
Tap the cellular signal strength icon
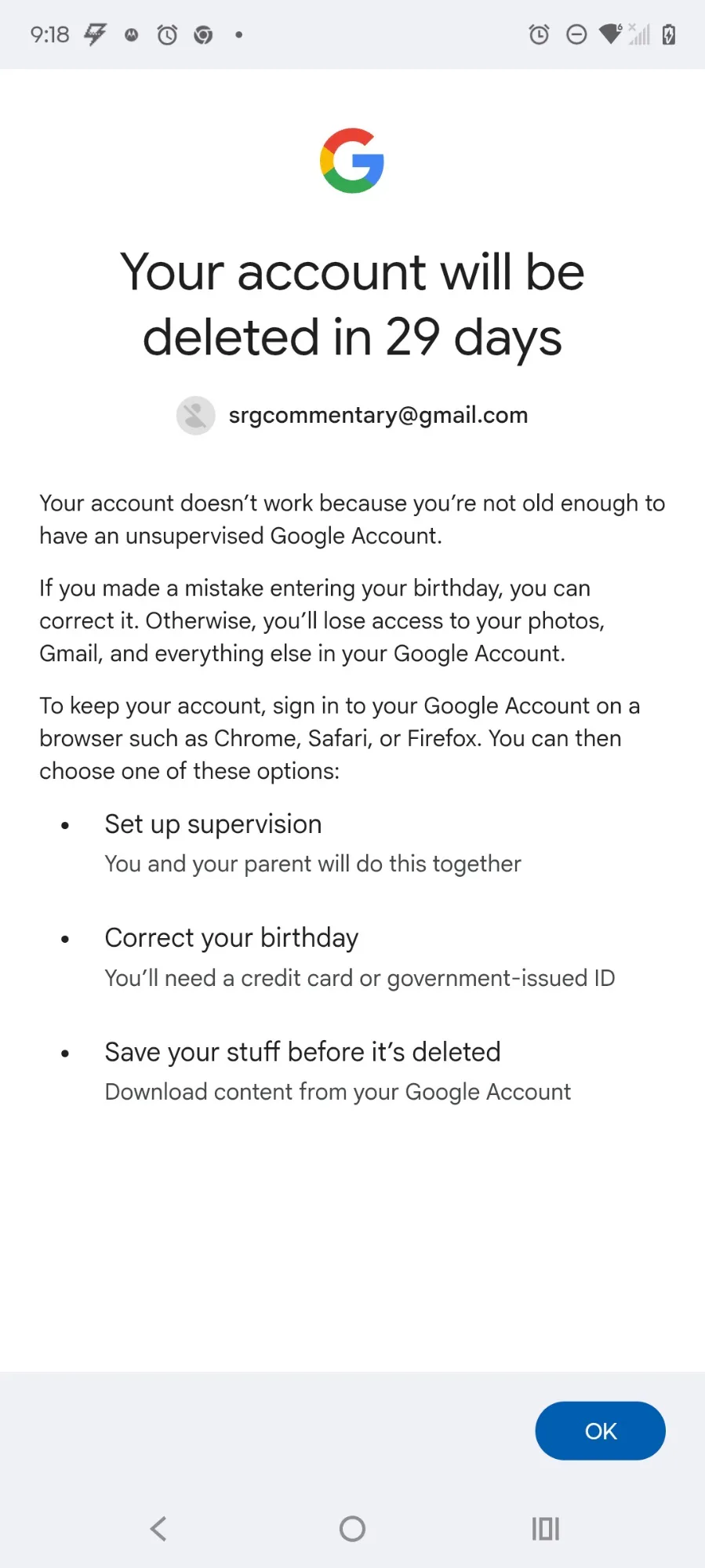click(x=639, y=35)
